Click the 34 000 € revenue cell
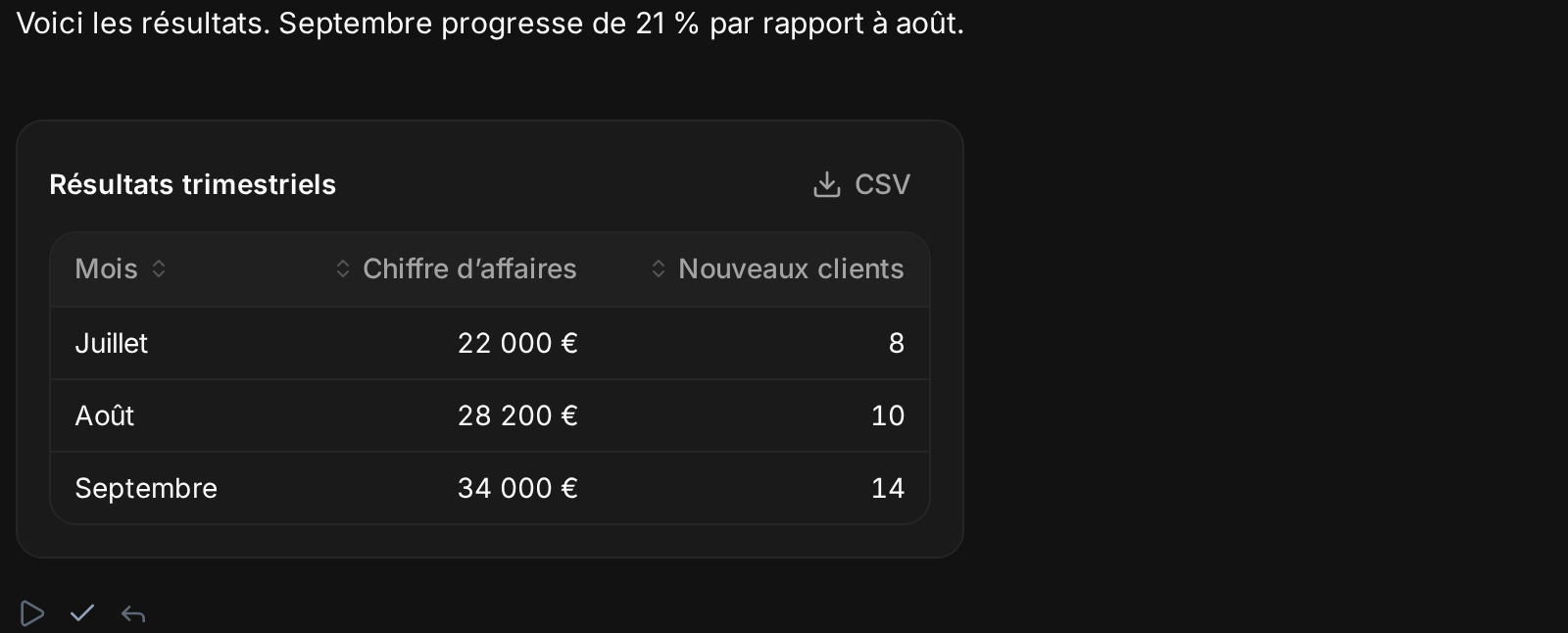Image resolution: width=1568 pixels, height=633 pixels. point(517,488)
